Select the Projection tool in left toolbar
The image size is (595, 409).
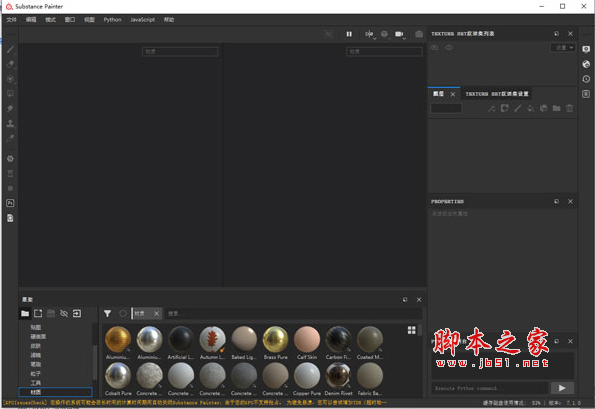click(11, 79)
